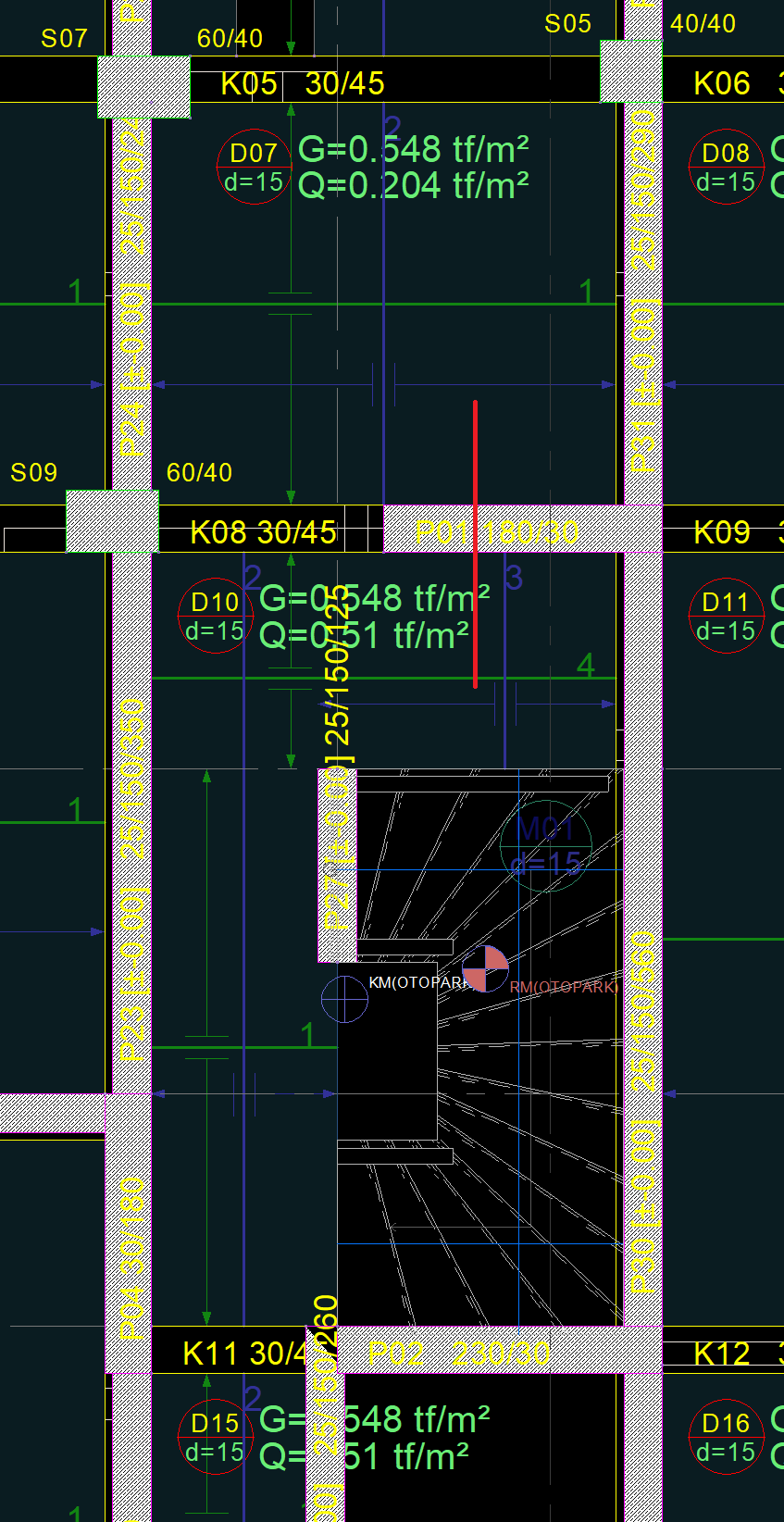Click the red-white mass center symbol
The height and width of the screenshot is (1522, 784).
485,968
